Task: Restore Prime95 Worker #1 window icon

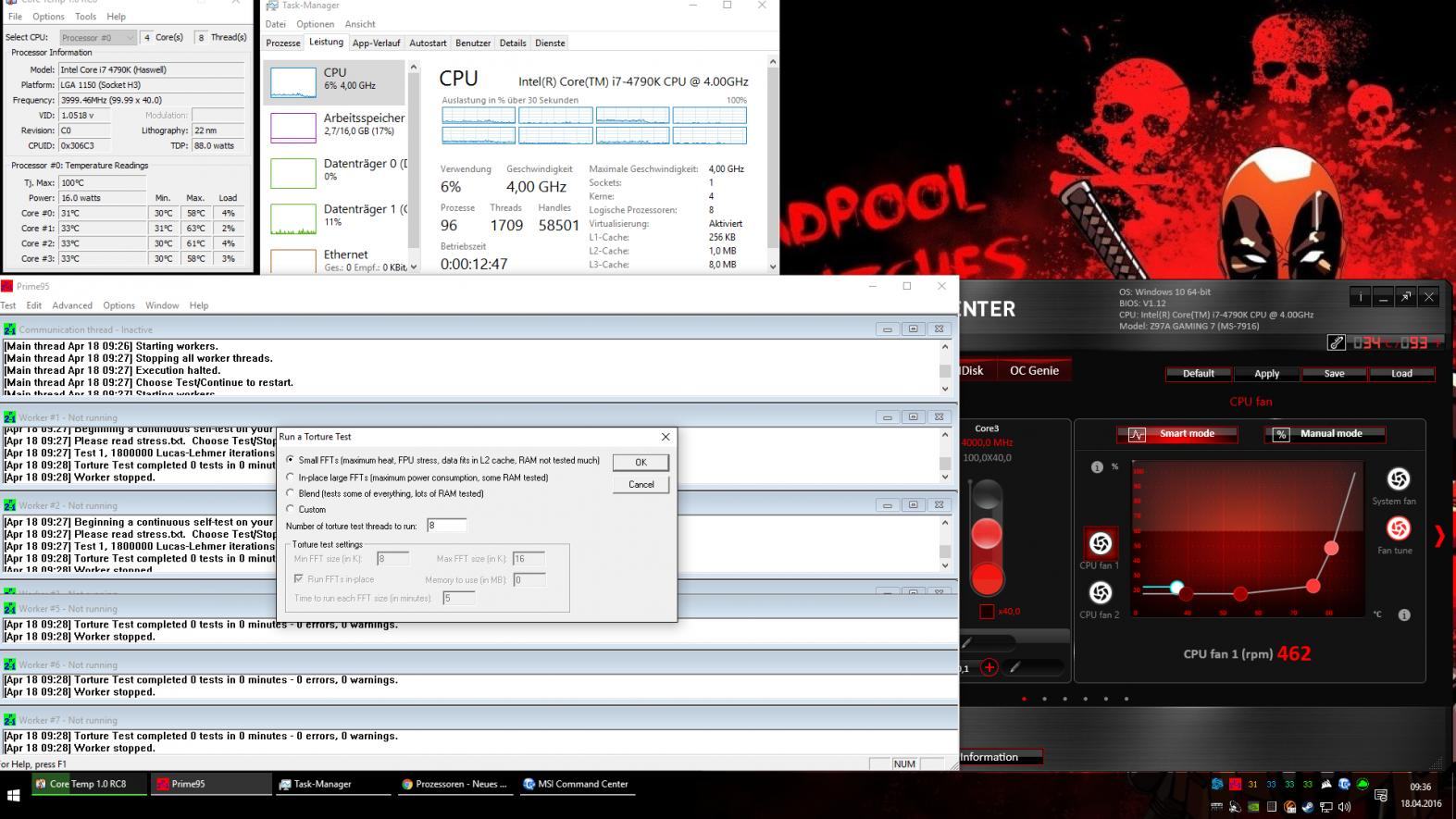Action: click(913, 416)
